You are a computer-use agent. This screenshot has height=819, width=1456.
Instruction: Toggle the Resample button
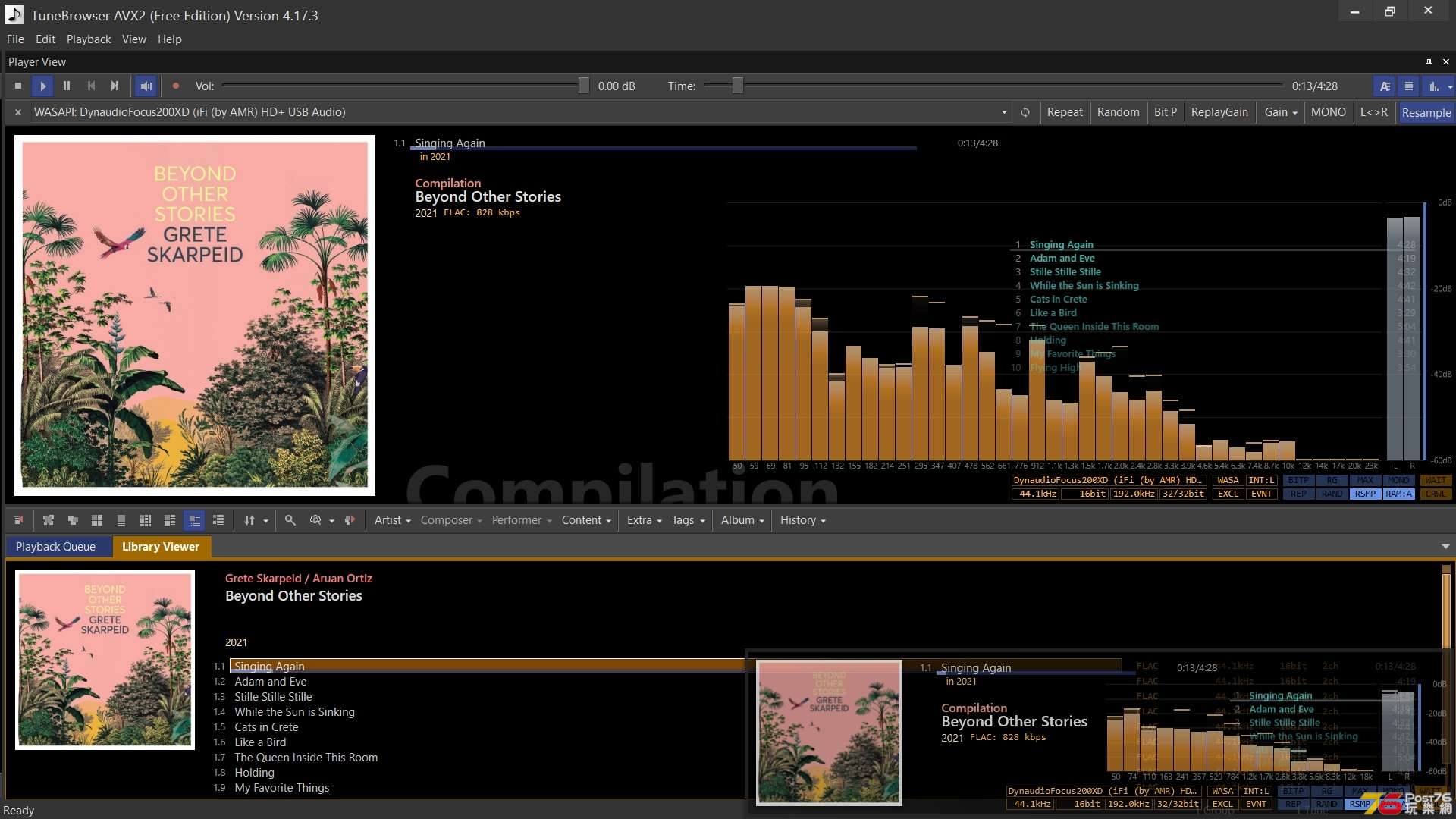pos(1426,112)
